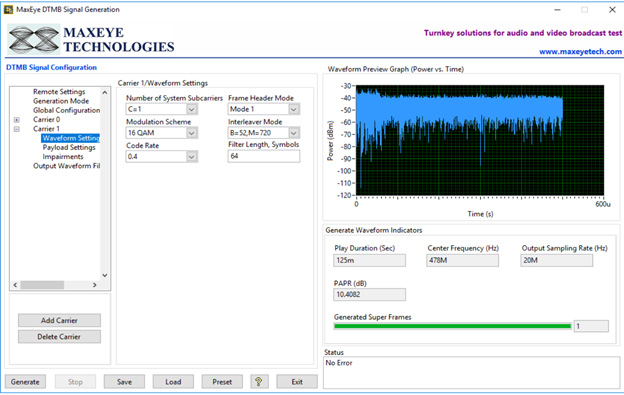Click the disabled Stop button
624x395 pixels.
click(x=75, y=381)
